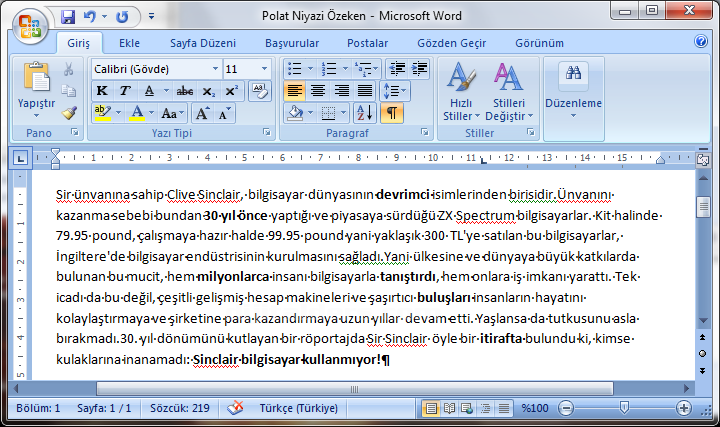The image size is (720, 427).
Task: Open the Düzenleme editing group
Action: (x=574, y=92)
